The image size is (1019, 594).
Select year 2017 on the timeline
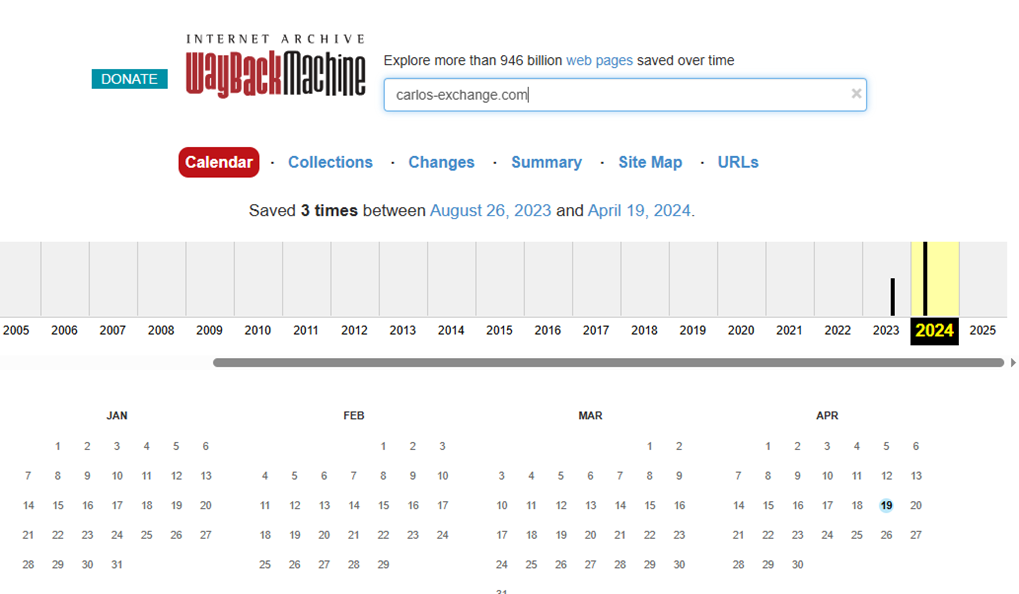596,330
